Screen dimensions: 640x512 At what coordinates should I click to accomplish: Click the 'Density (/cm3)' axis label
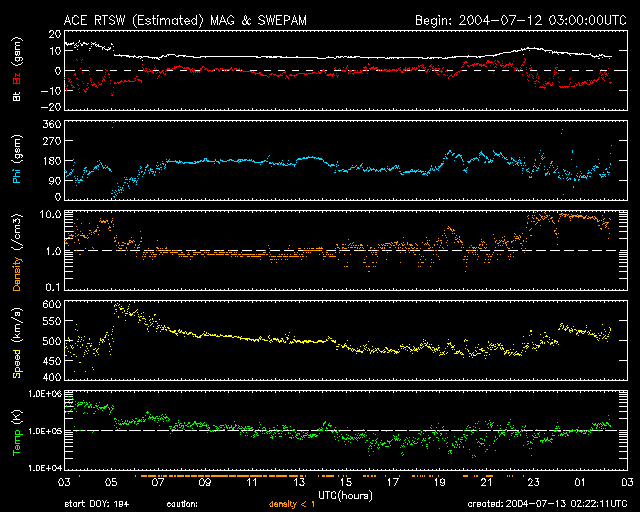pos(17,252)
